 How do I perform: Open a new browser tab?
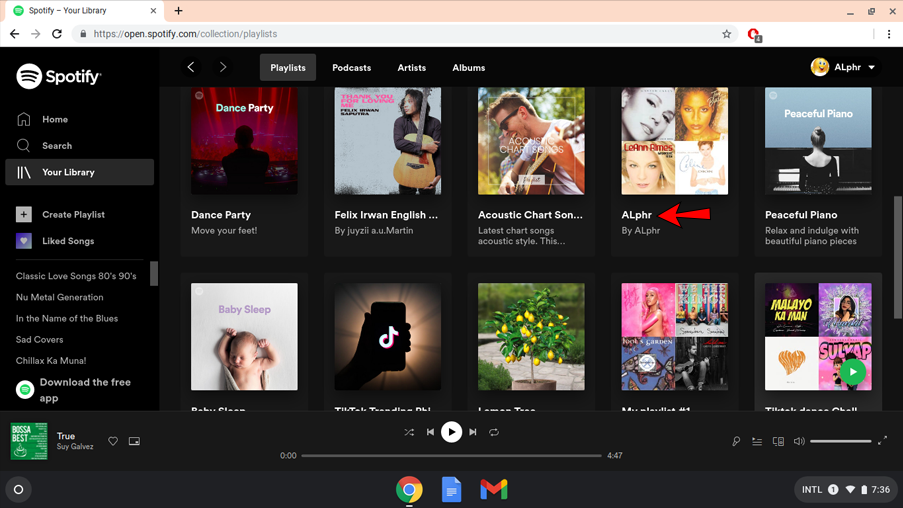click(x=179, y=10)
